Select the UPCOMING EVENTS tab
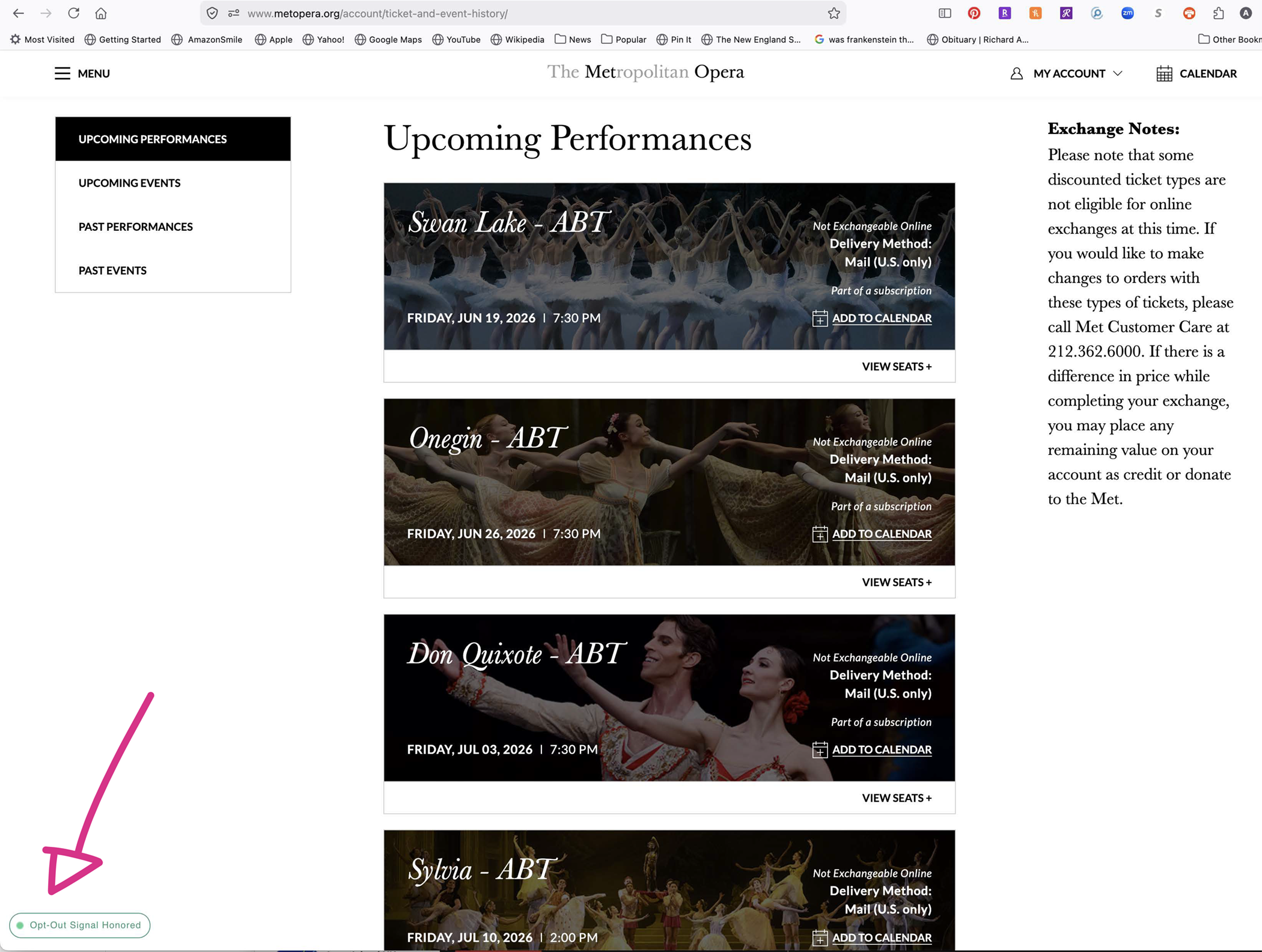 point(129,183)
